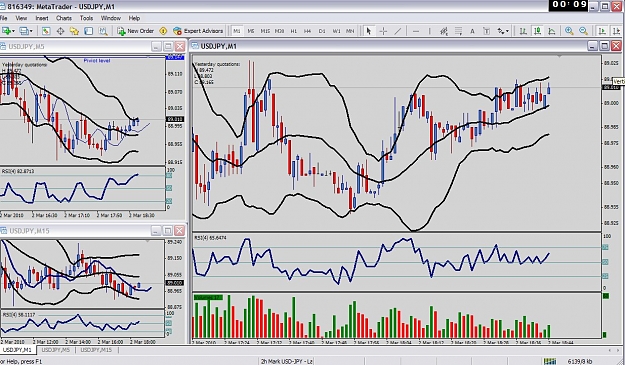Screen dimensions: 625x365
Task: Open the Tools menu
Action: (86, 18)
